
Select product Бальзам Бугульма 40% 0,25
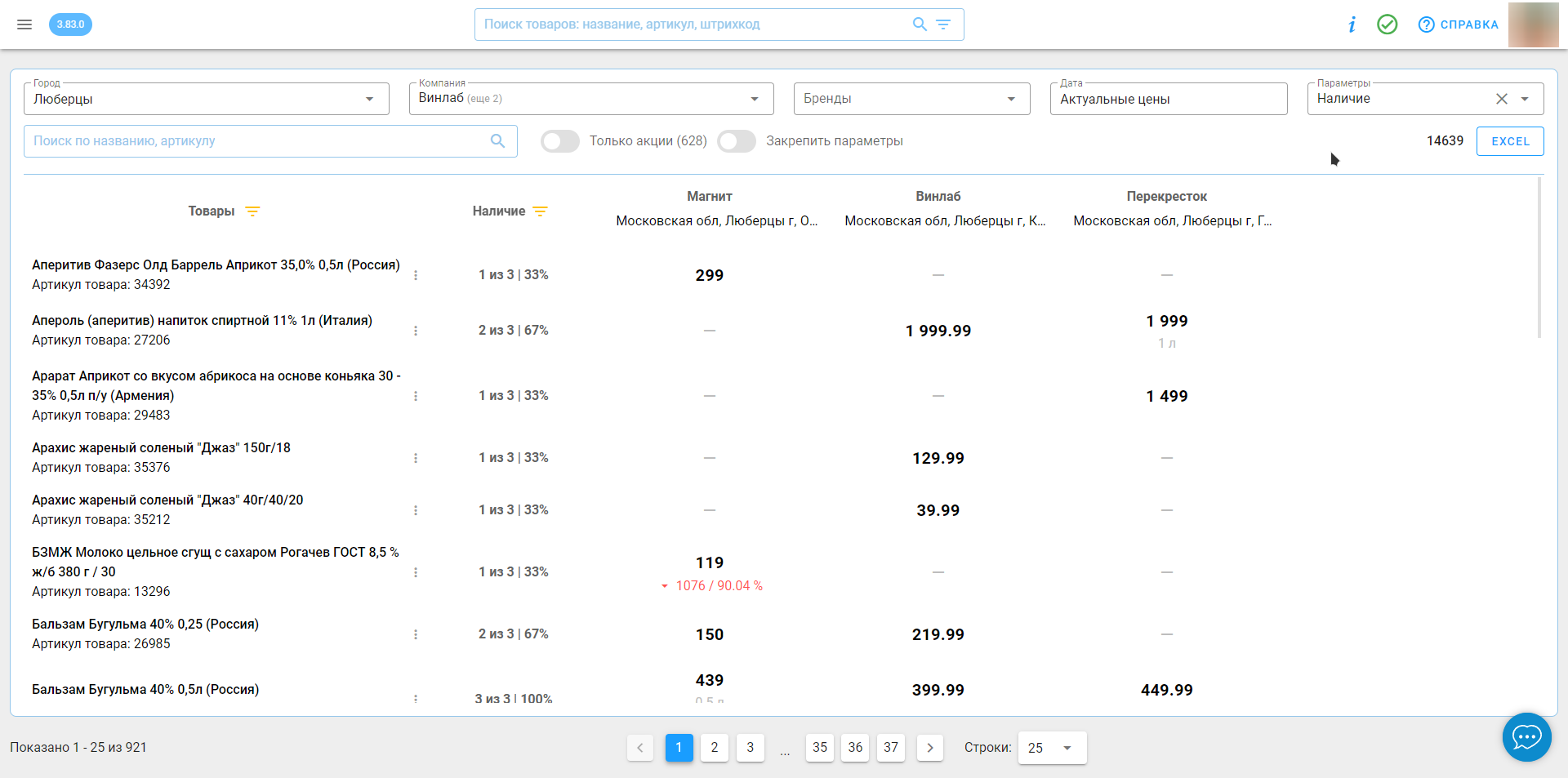(x=145, y=625)
